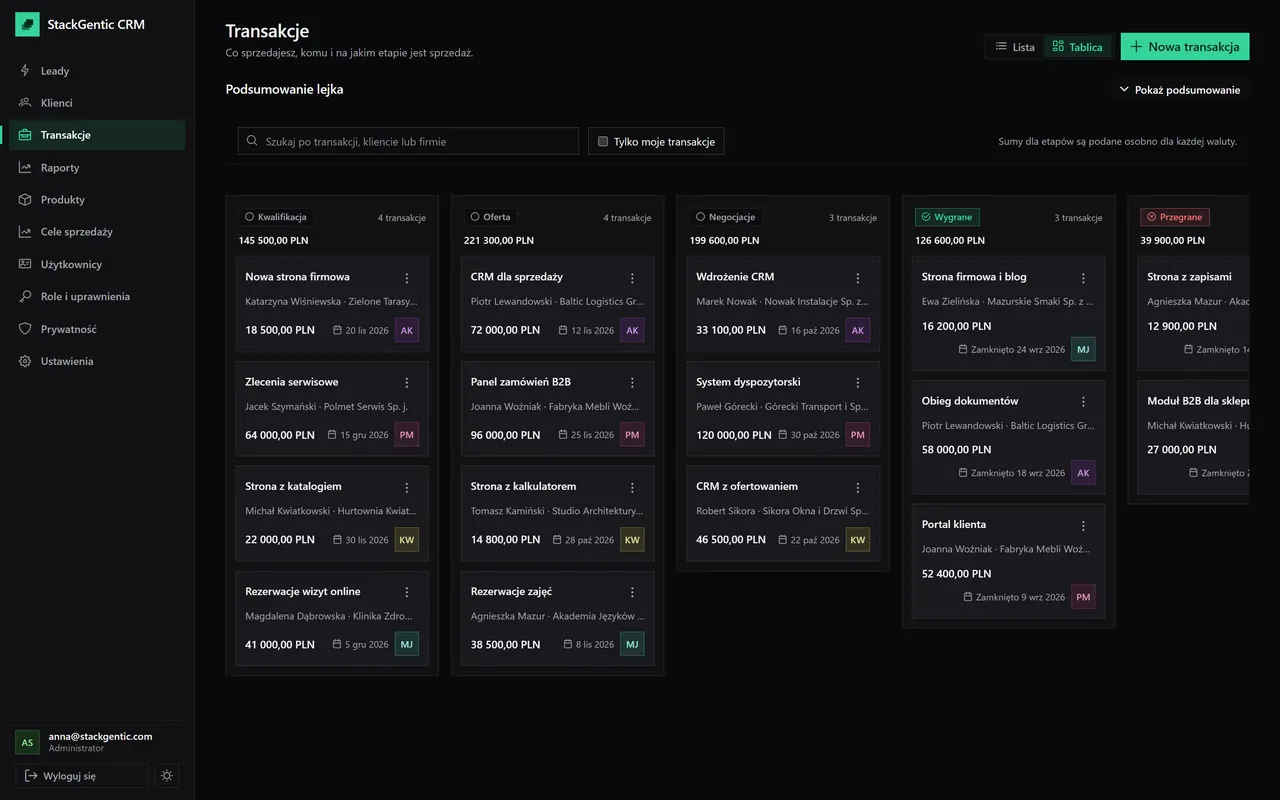Open Cele sprzedaży in the sidebar

coord(97,232)
